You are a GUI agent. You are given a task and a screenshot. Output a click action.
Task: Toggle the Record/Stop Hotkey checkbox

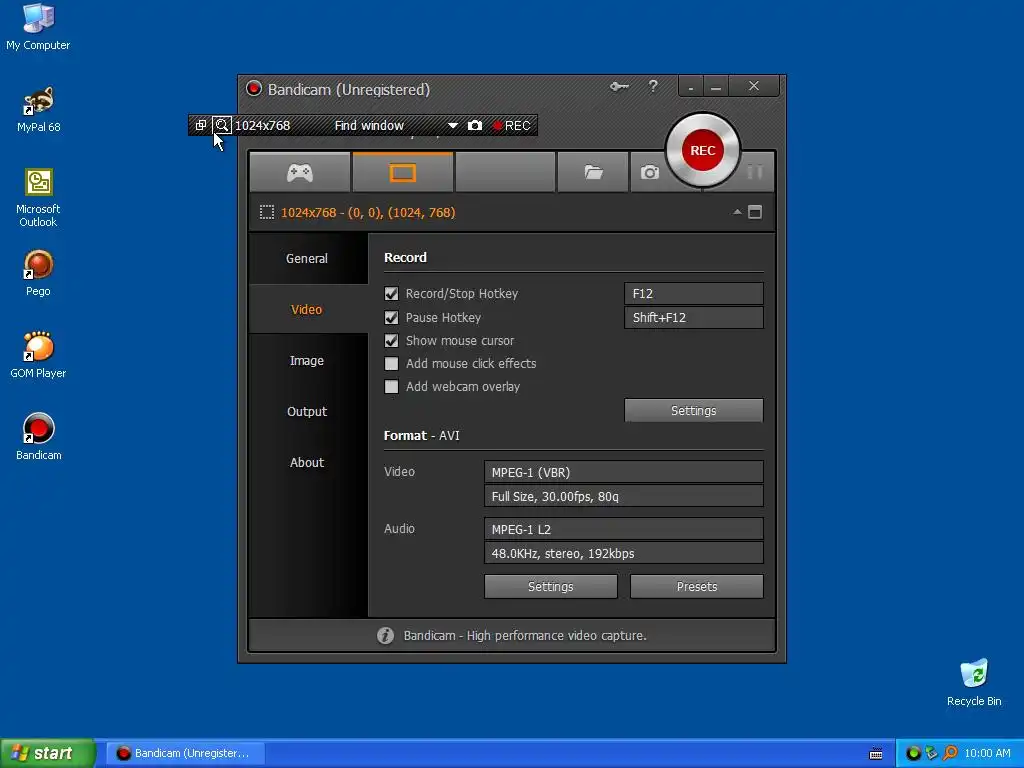point(391,294)
